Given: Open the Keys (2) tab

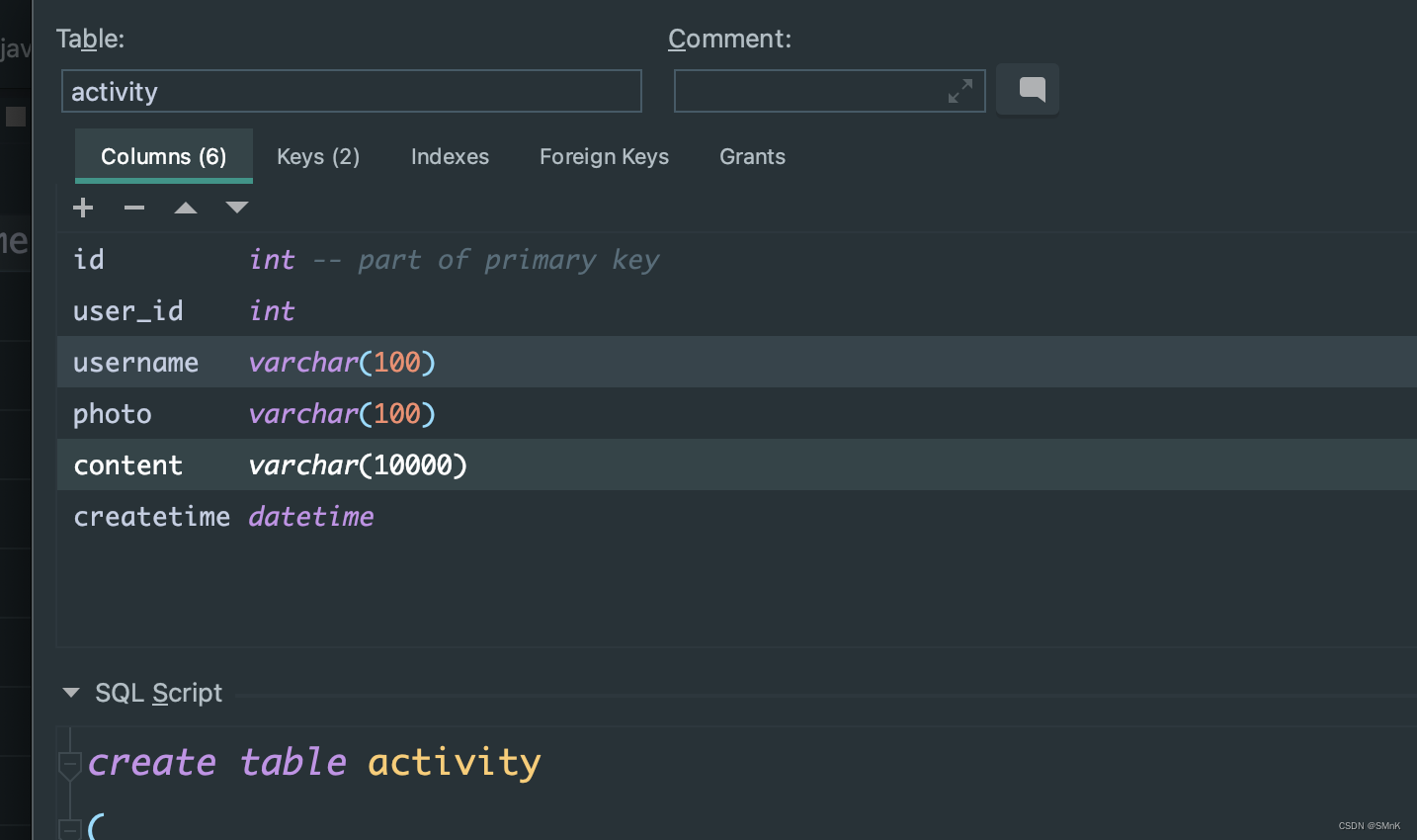Looking at the screenshot, I should [318, 156].
